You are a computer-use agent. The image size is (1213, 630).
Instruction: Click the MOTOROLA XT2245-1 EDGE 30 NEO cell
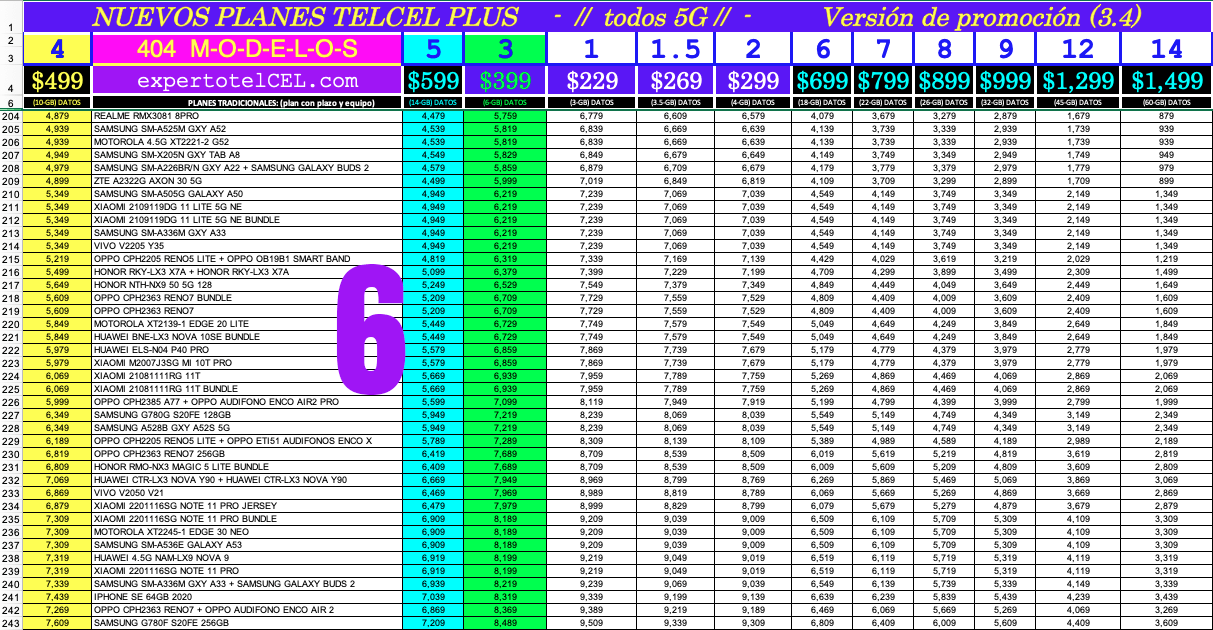(x=247, y=532)
